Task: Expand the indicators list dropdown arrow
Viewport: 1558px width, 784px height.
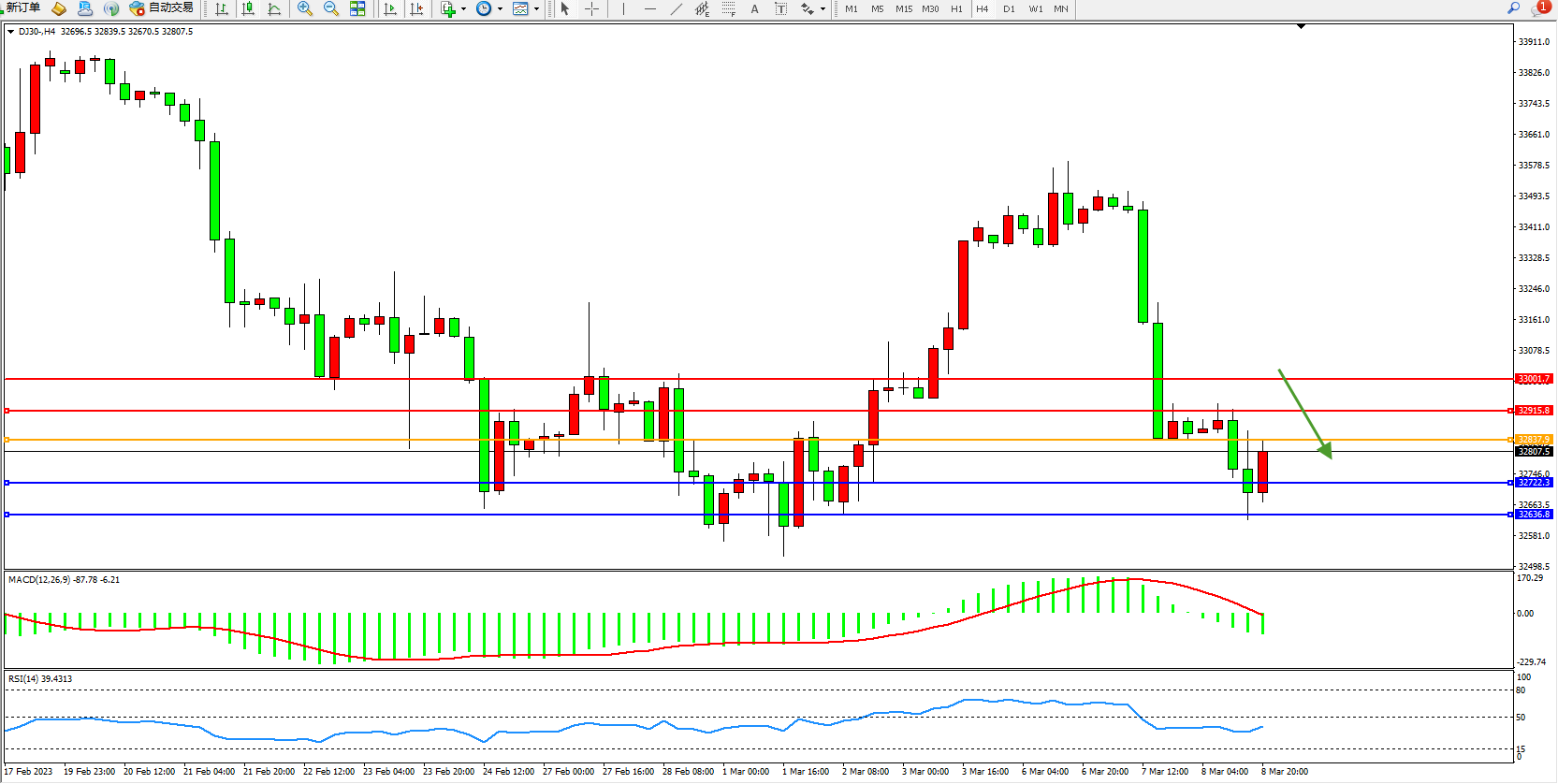Action: [x=463, y=9]
